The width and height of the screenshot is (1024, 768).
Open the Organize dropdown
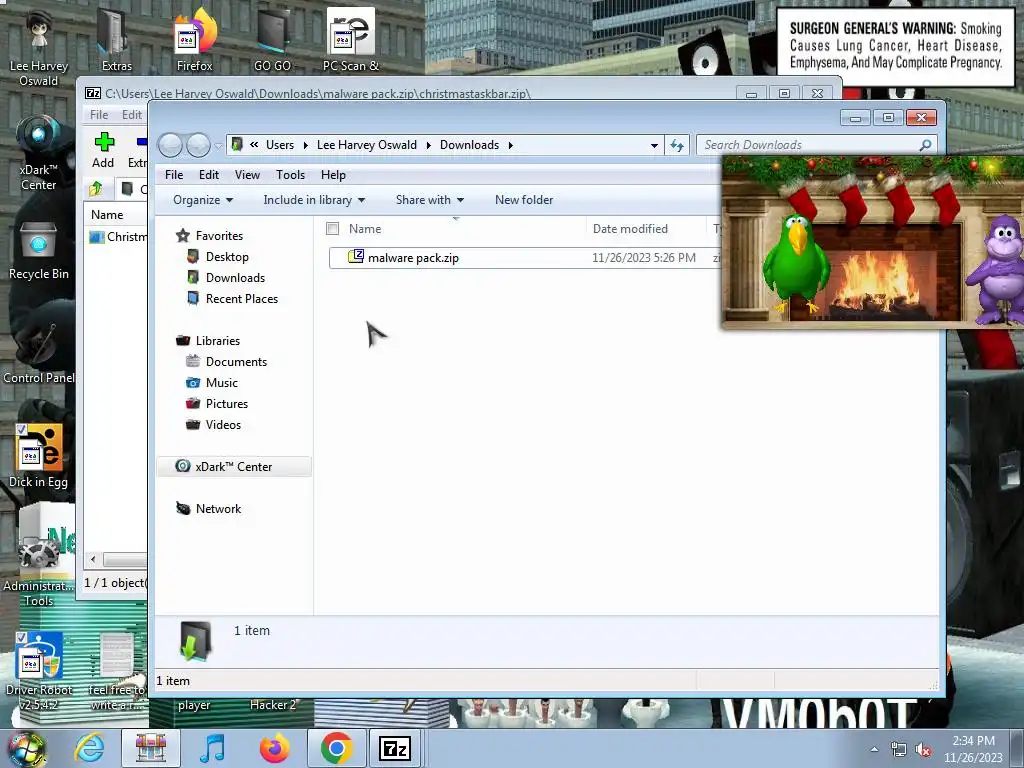point(203,200)
